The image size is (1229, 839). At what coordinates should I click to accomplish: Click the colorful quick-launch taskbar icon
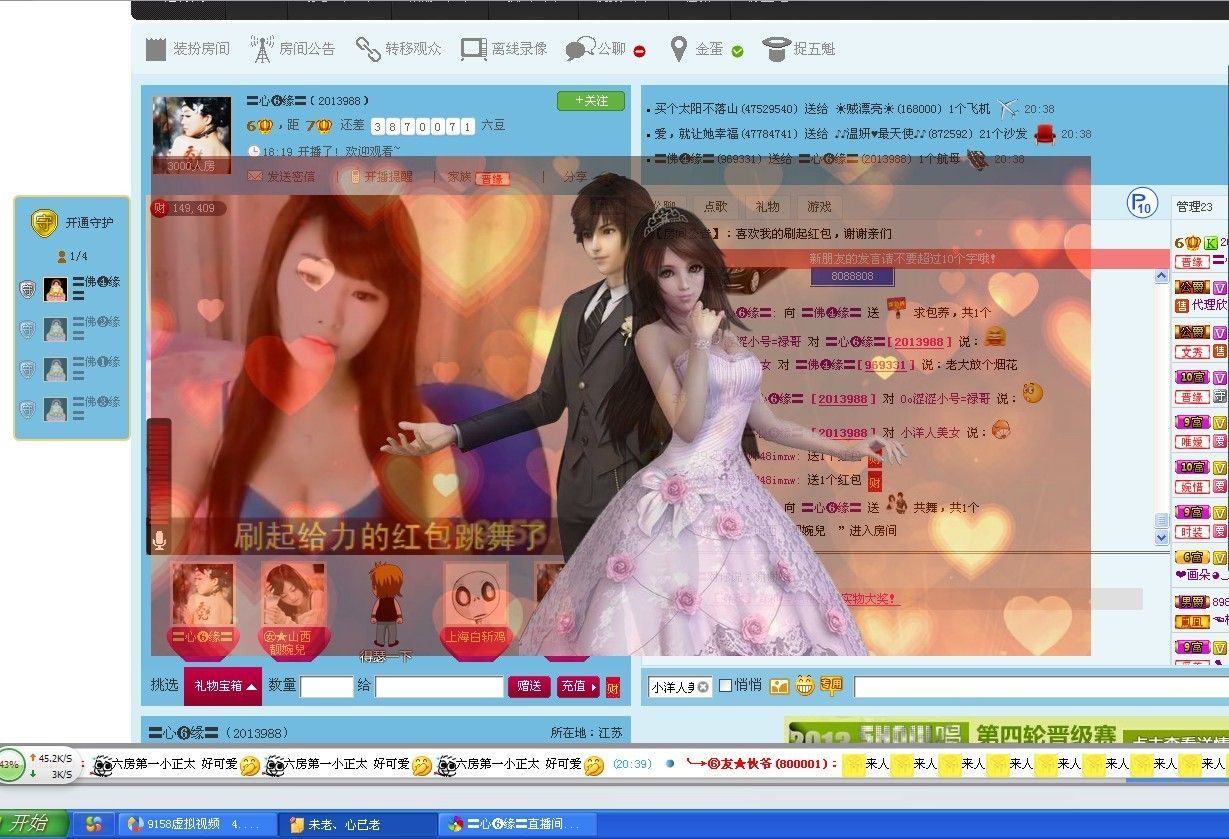pyautogui.click(x=94, y=825)
